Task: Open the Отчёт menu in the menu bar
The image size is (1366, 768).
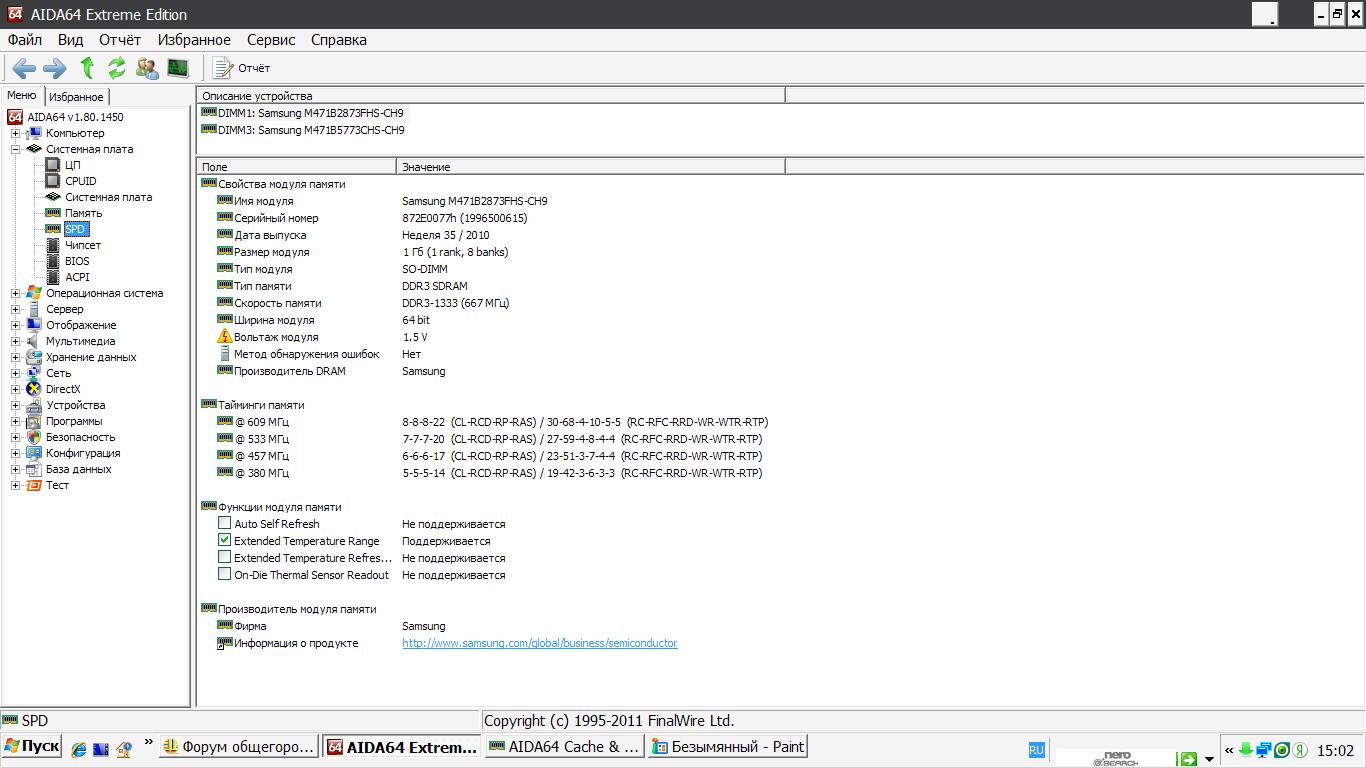Action: pyautogui.click(x=120, y=40)
